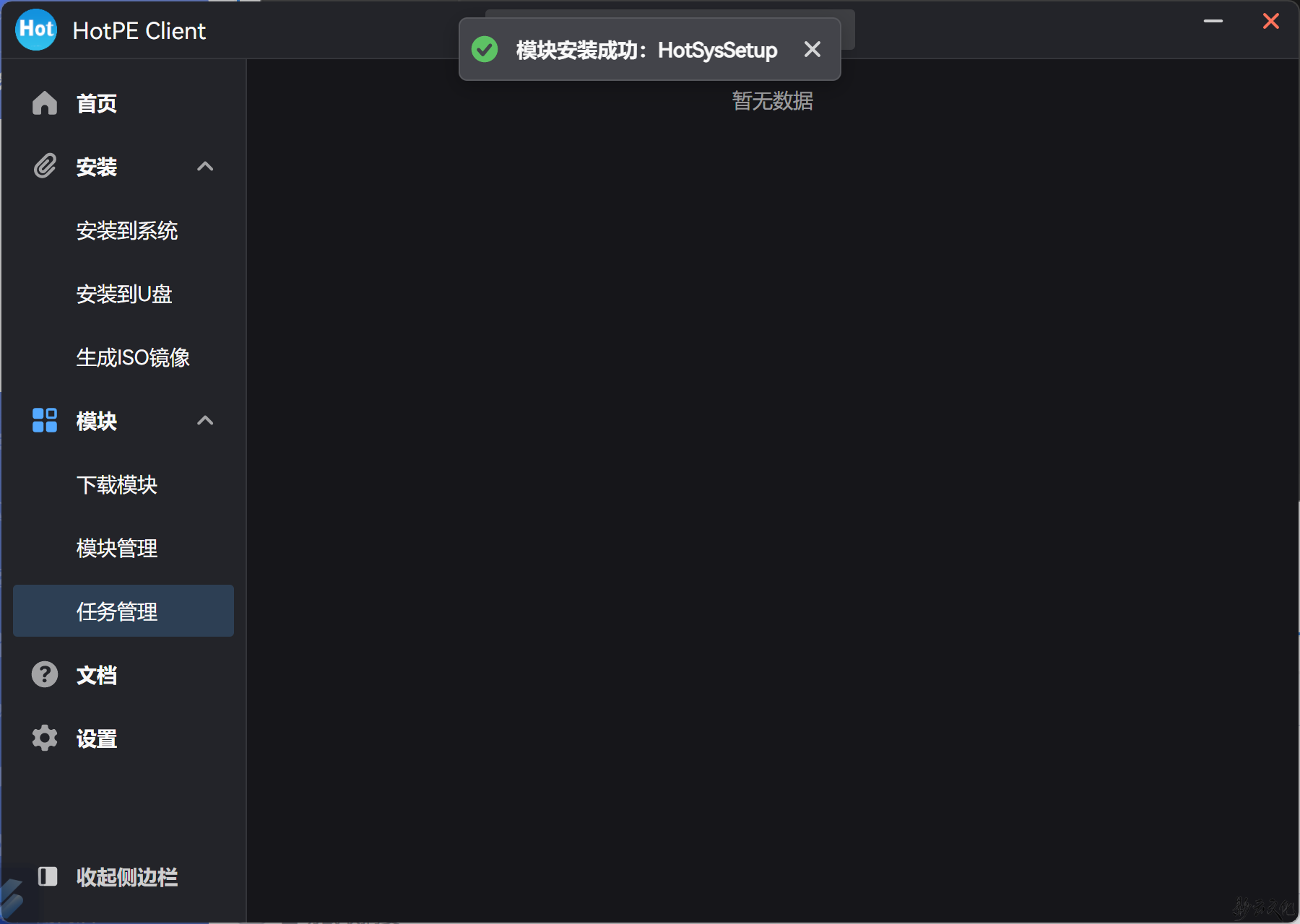Viewport: 1300px width, 924px height.
Task: Click the 安装 section header
Action: 123,167
